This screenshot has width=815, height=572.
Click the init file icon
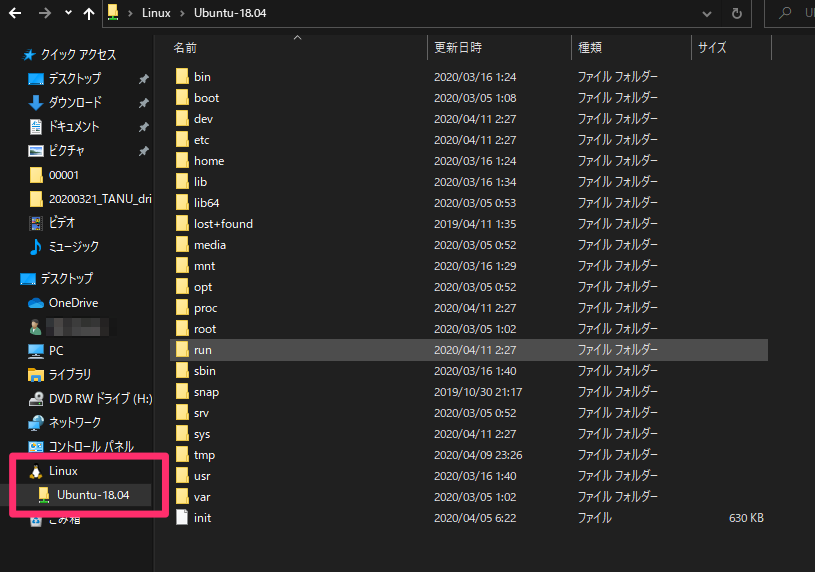(x=182, y=517)
